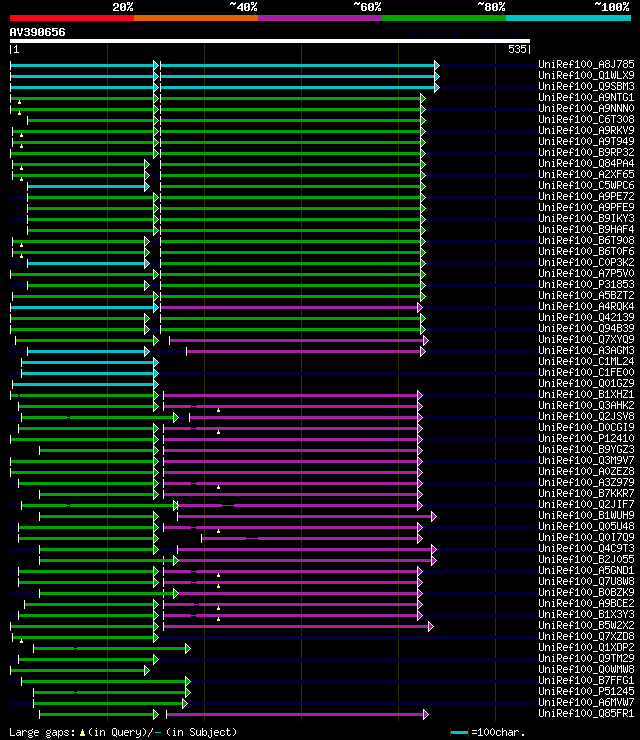Click the UniRef100_A4RQK4 label
640x740 pixels.
tap(586, 306)
